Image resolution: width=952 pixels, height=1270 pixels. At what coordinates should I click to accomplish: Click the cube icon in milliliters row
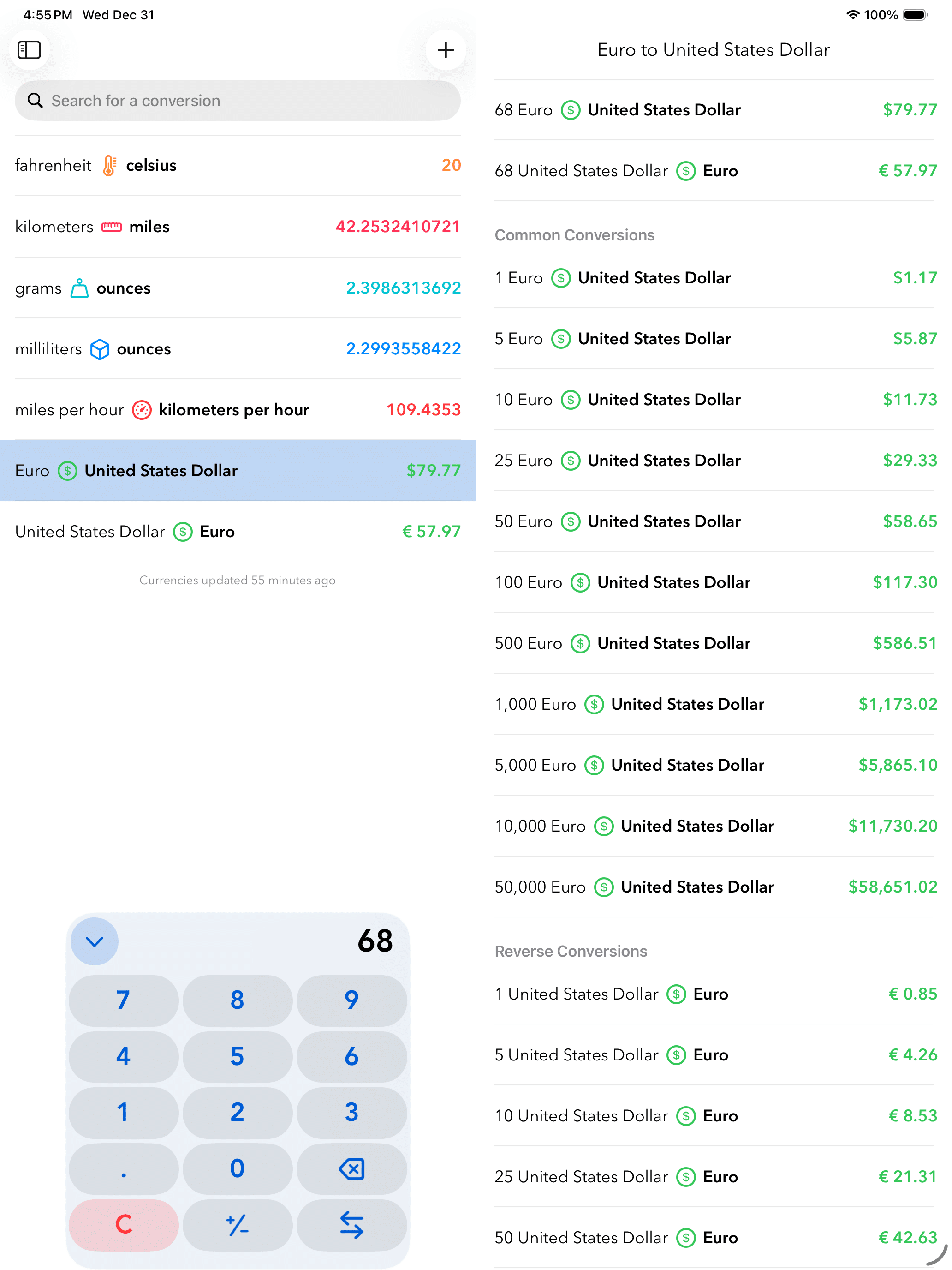tap(100, 349)
